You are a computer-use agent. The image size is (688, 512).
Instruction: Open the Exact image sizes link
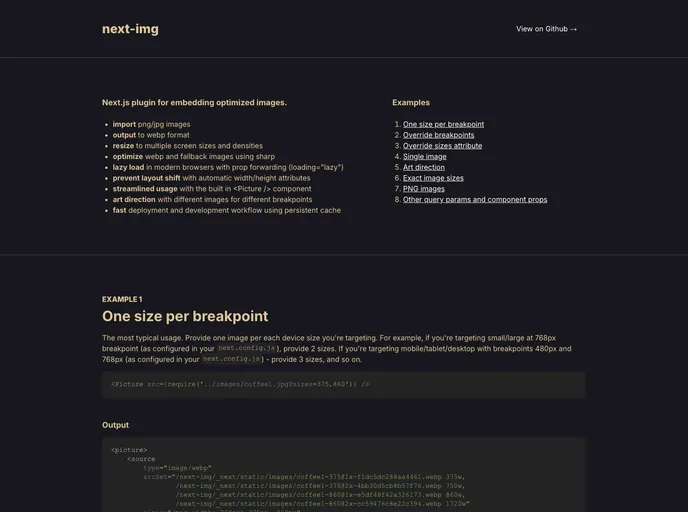click(x=433, y=178)
